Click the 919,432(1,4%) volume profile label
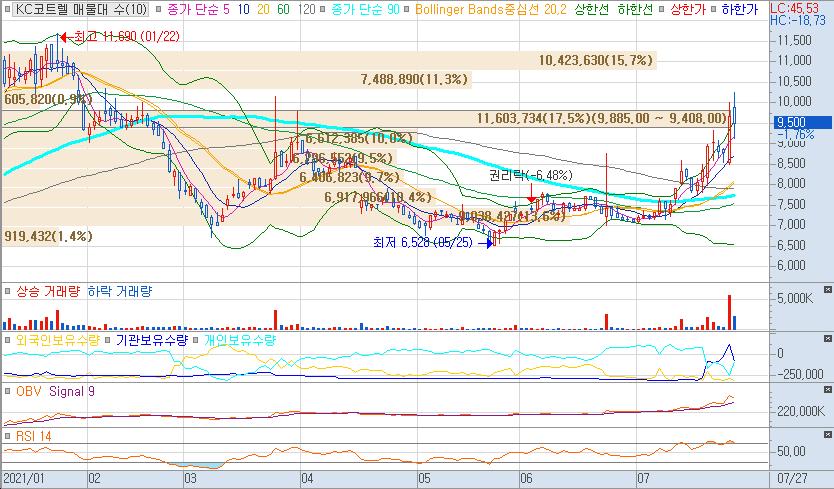 pos(48,236)
